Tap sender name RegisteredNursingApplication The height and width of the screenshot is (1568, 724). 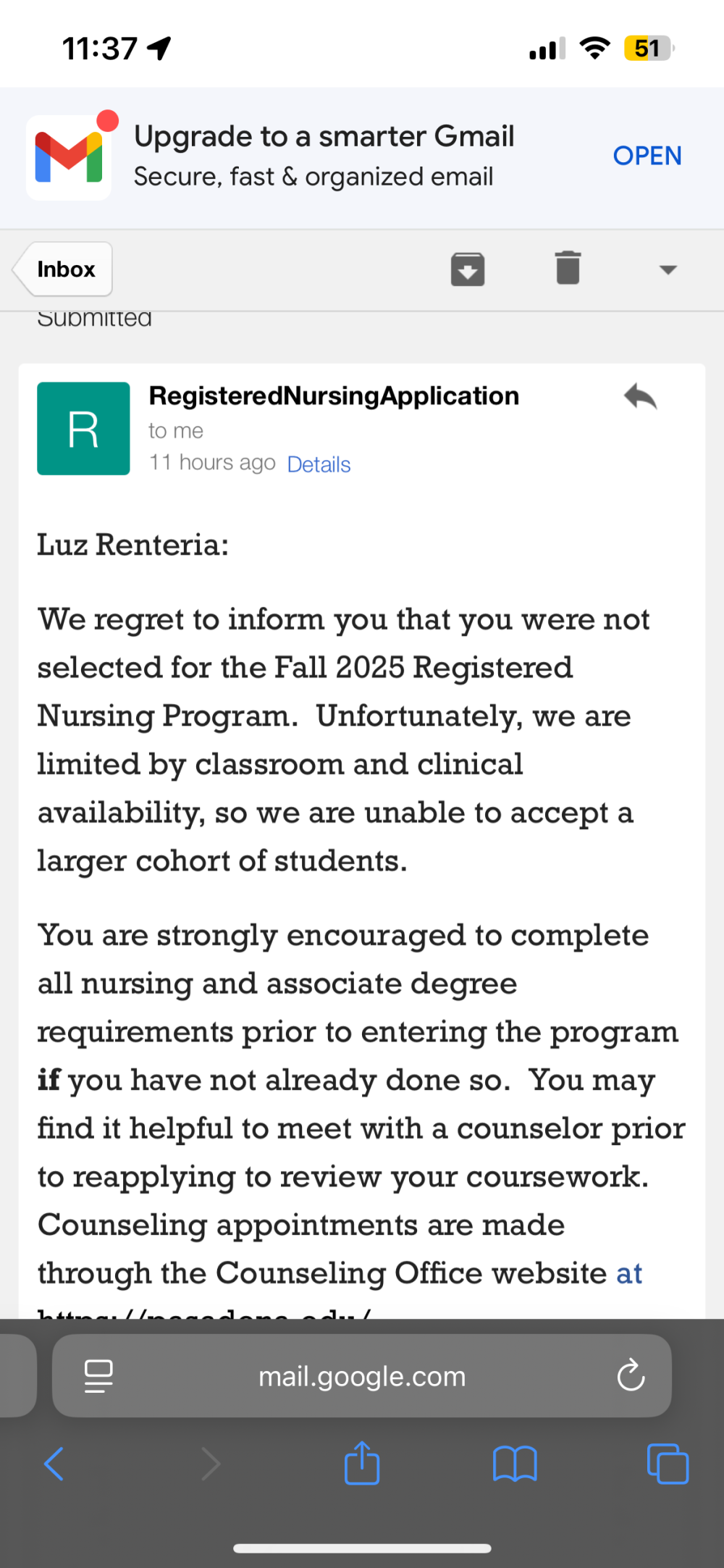[334, 396]
